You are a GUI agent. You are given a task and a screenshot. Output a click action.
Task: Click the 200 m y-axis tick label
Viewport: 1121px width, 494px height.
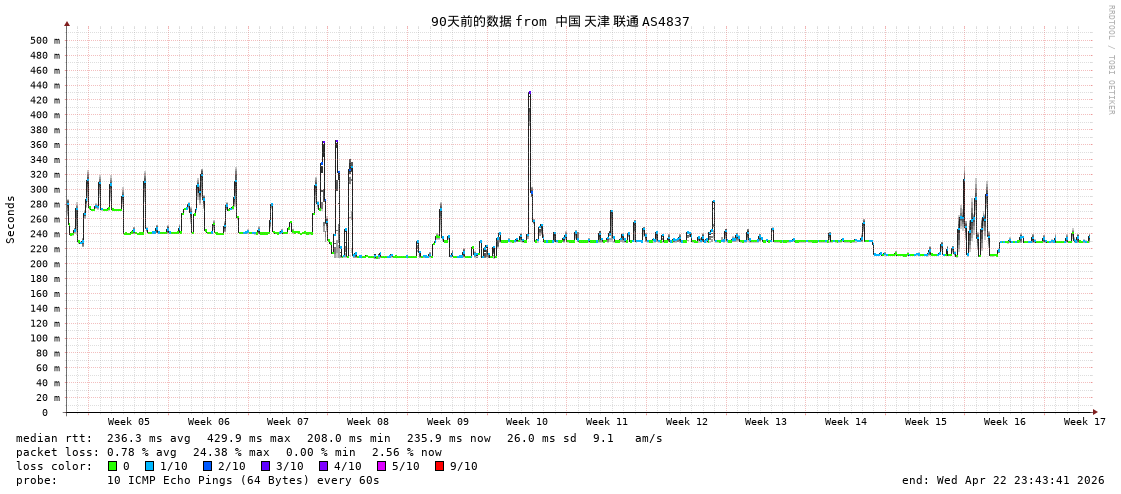click(44, 264)
